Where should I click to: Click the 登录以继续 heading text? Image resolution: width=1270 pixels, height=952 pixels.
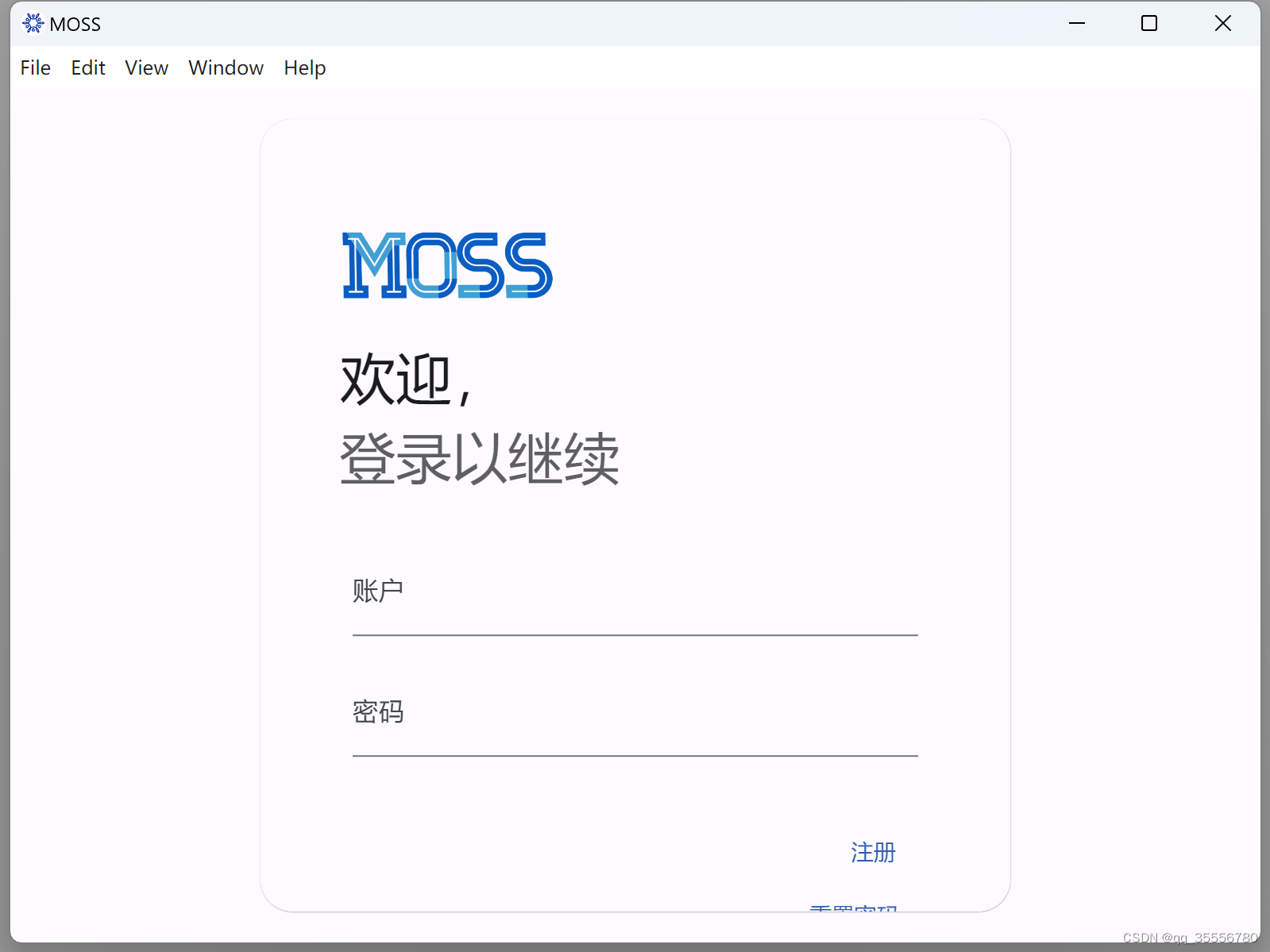pos(480,458)
